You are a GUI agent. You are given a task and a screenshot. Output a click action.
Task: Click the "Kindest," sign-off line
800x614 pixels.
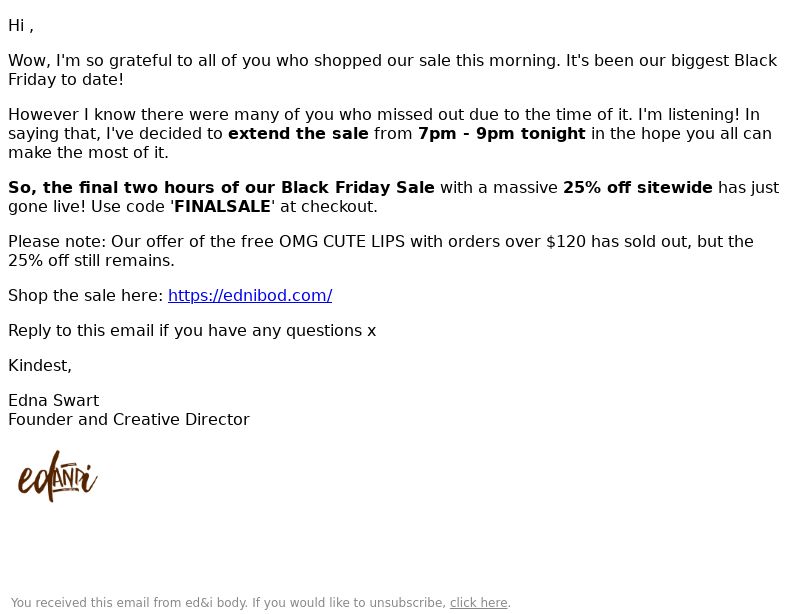tap(40, 365)
